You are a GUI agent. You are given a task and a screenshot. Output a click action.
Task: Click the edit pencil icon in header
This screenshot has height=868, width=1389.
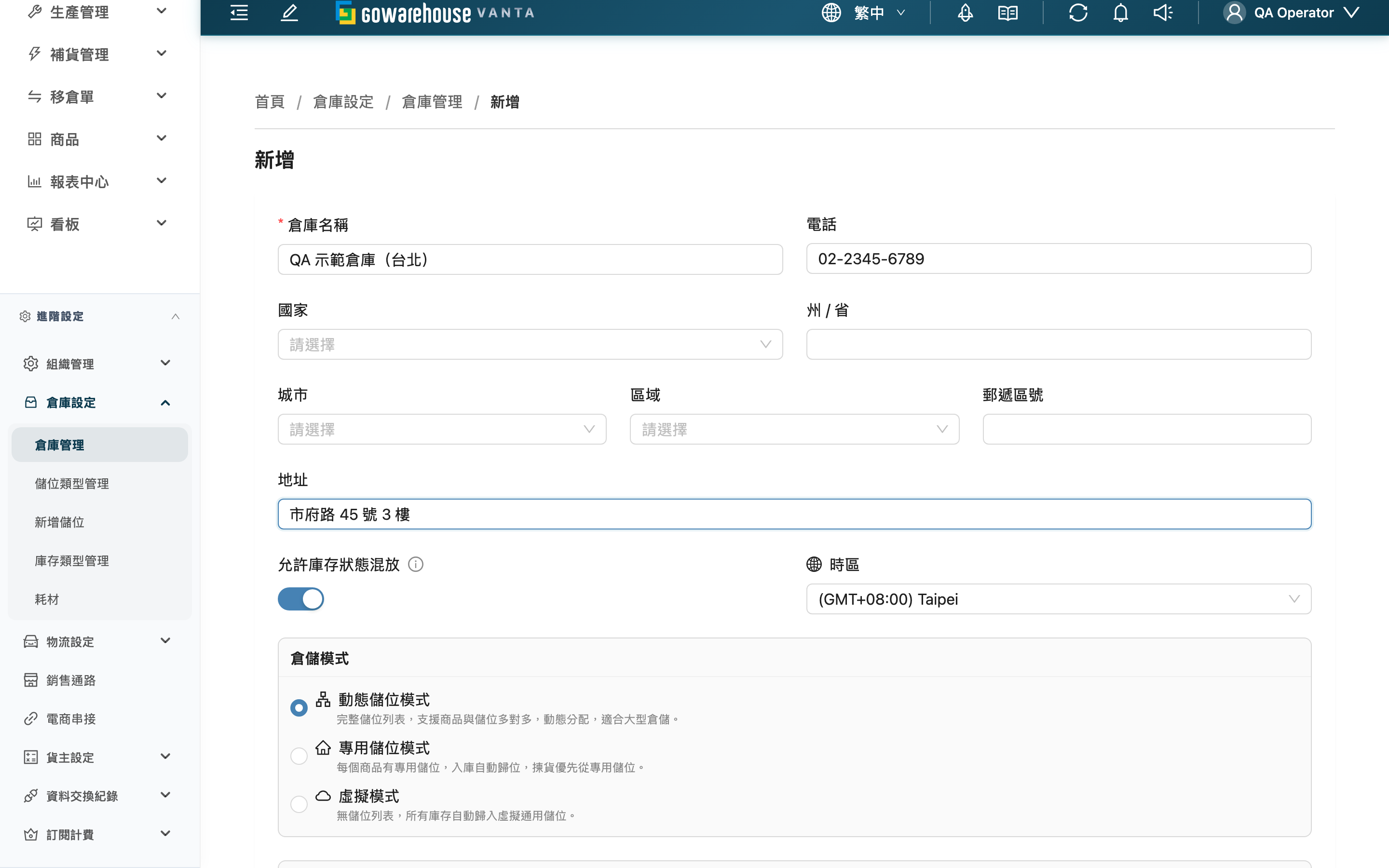(x=289, y=13)
